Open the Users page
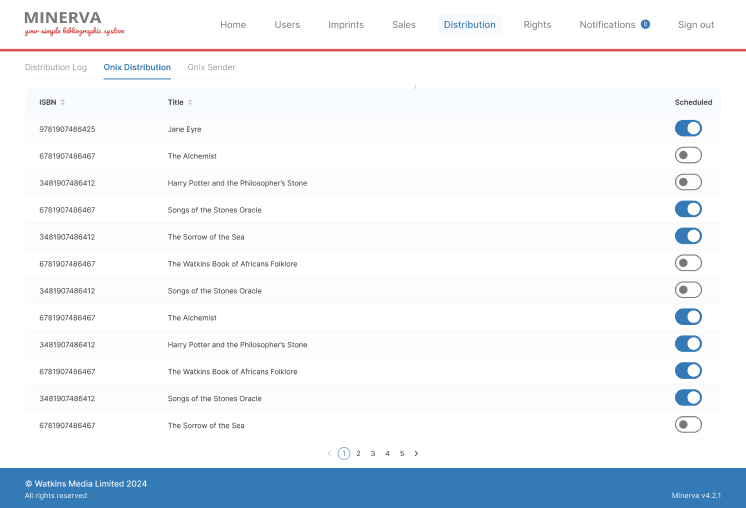The width and height of the screenshot is (746, 508). click(x=287, y=25)
